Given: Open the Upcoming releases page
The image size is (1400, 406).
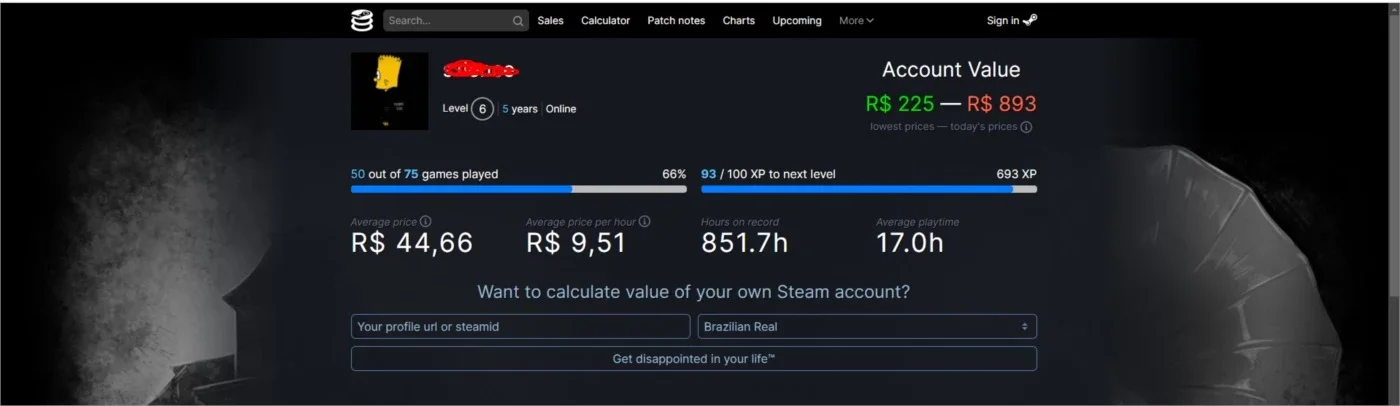Looking at the screenshot, I should 797,20.
